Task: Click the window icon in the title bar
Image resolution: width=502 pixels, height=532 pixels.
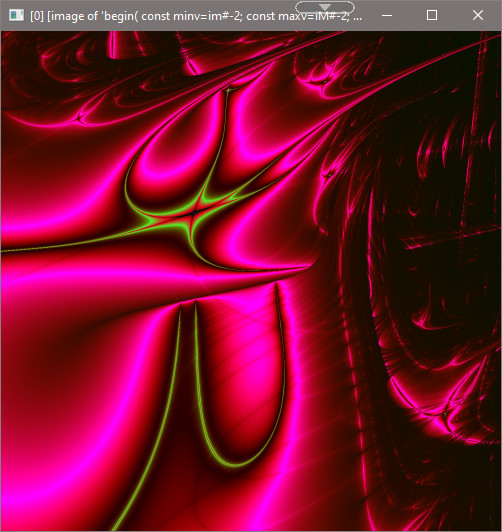Action: (16, 15)
